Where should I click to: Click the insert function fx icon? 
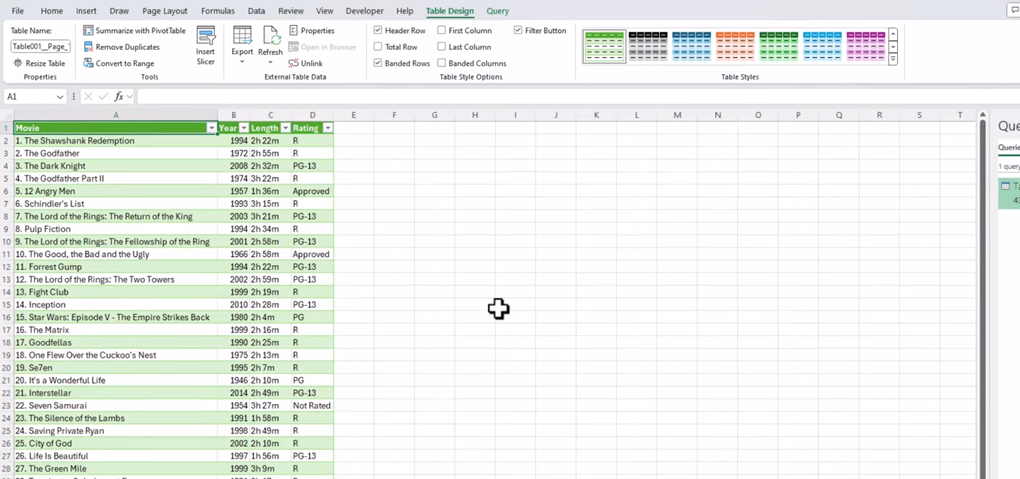point(119,97)
